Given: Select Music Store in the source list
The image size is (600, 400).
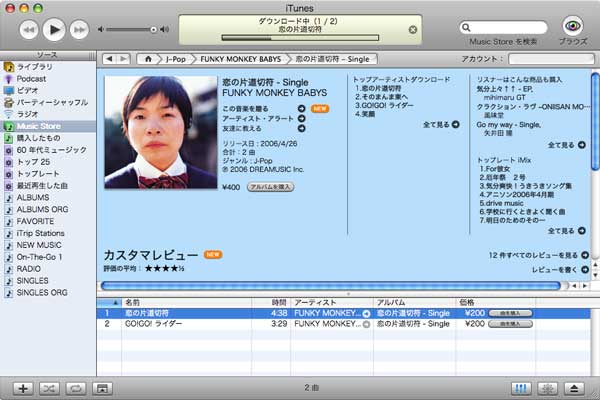Looking at the screenshot, I should 48,126.
